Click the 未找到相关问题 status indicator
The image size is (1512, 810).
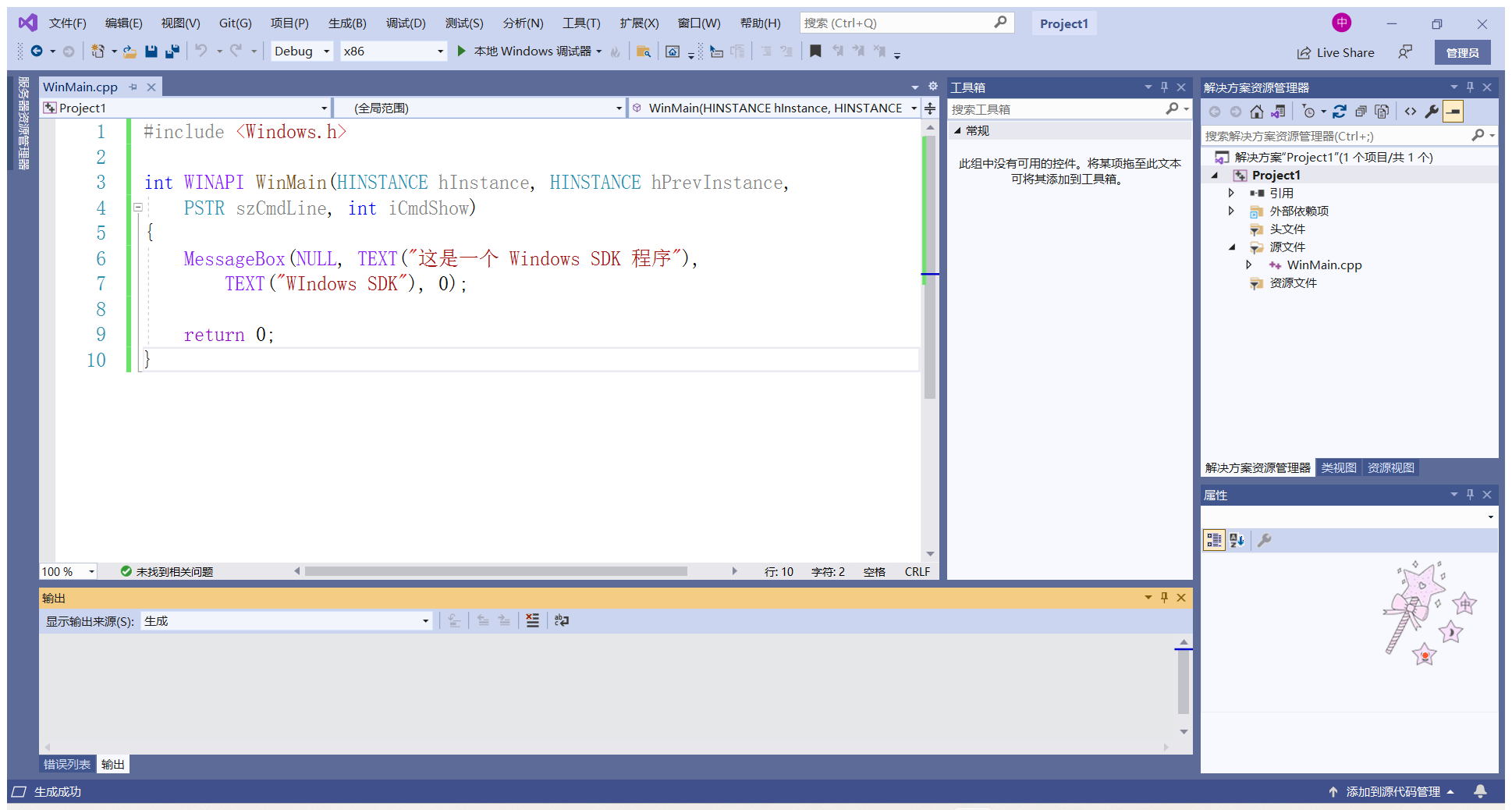pyautogui.click(x=167, y=572)
